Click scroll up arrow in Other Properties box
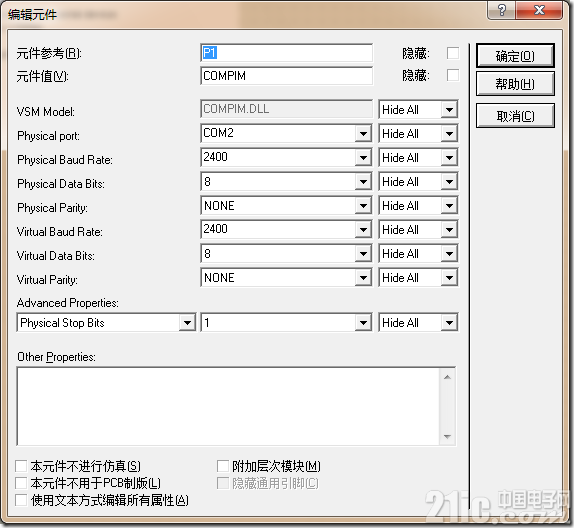 447,377
